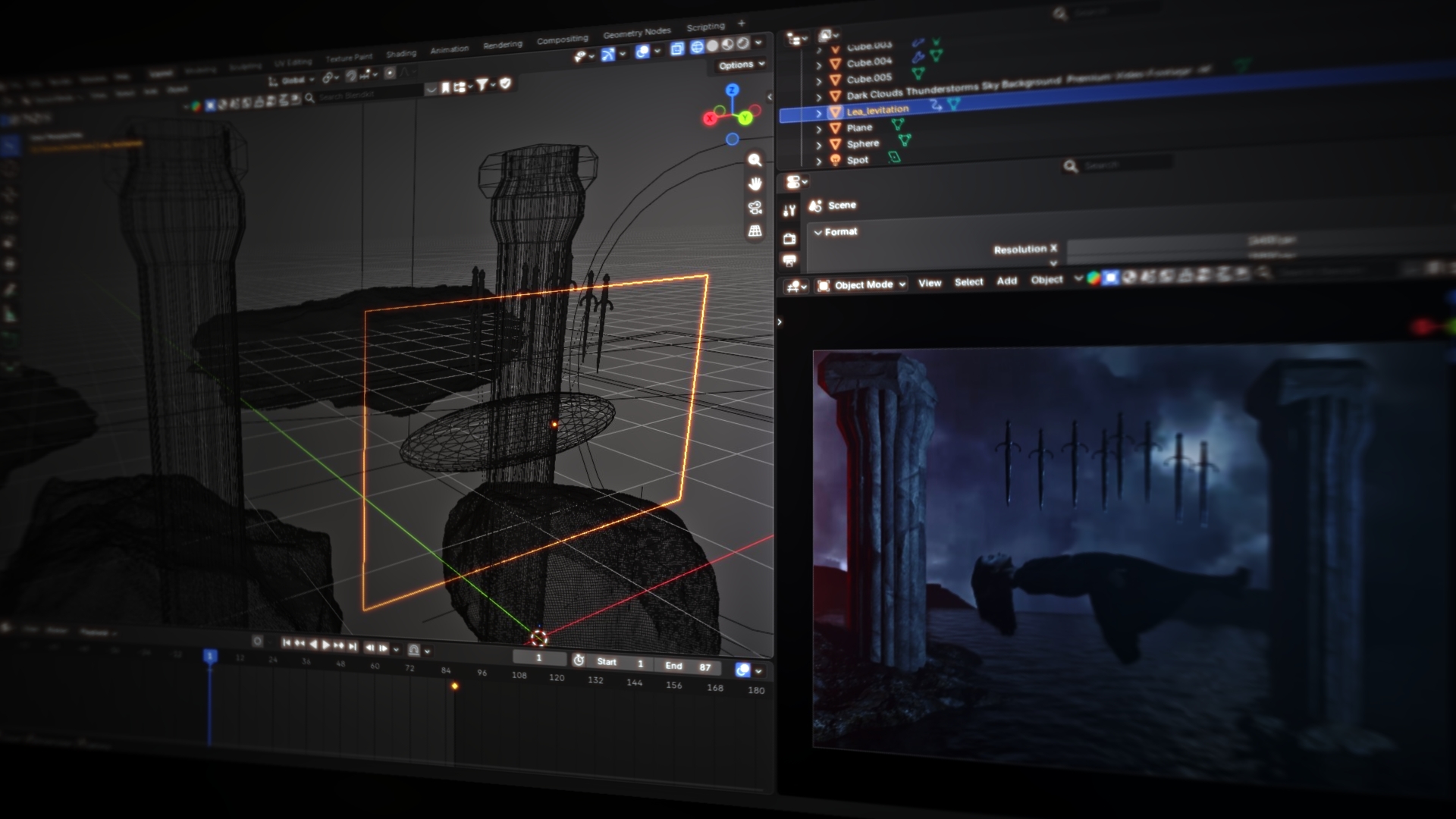This screenshot has height=819, width=1456.
Task: Enable wireframe shading mode
Action: (x=696, y=47)
